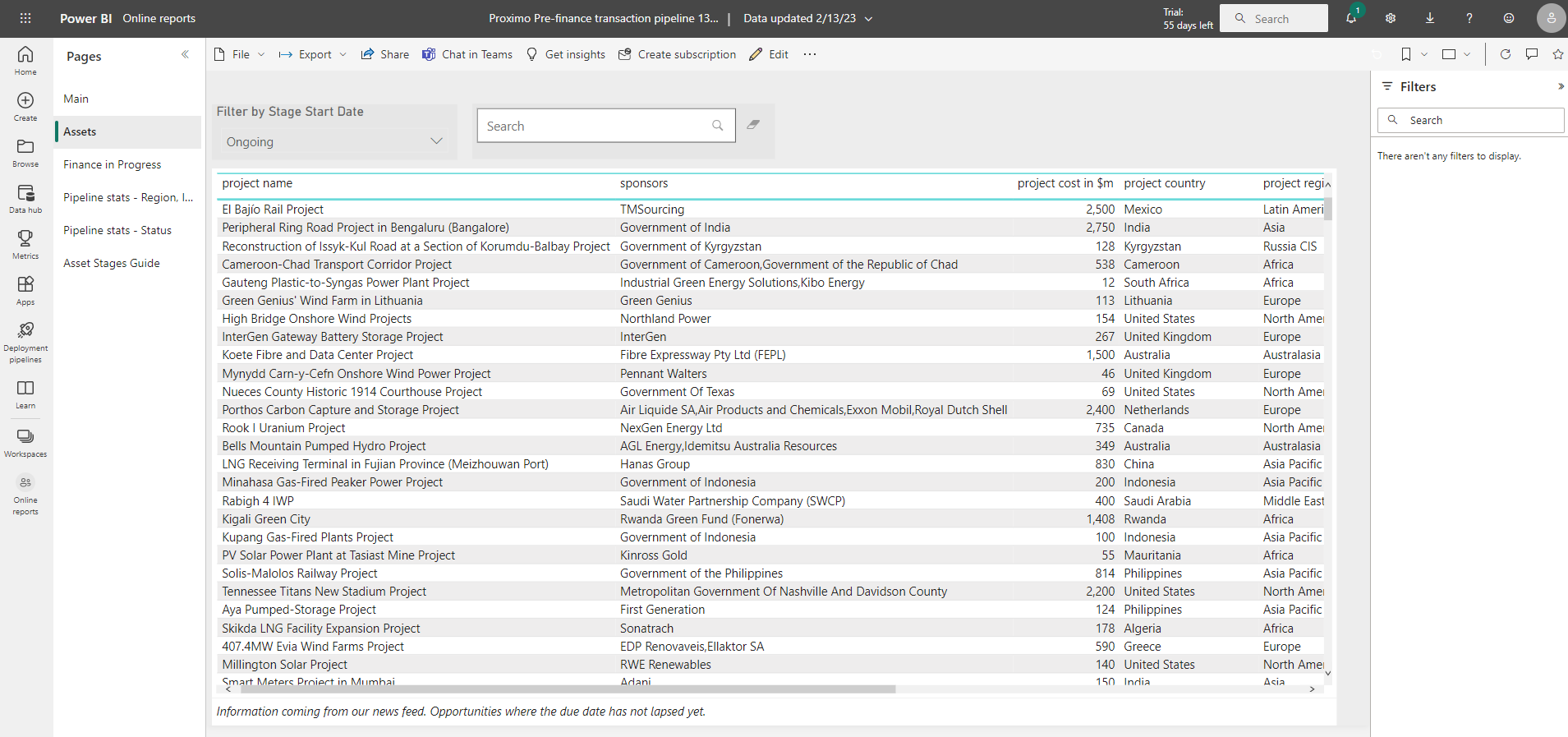1568x737 pixels.
Task: Open notifications bell
Action: (1351, 18)
